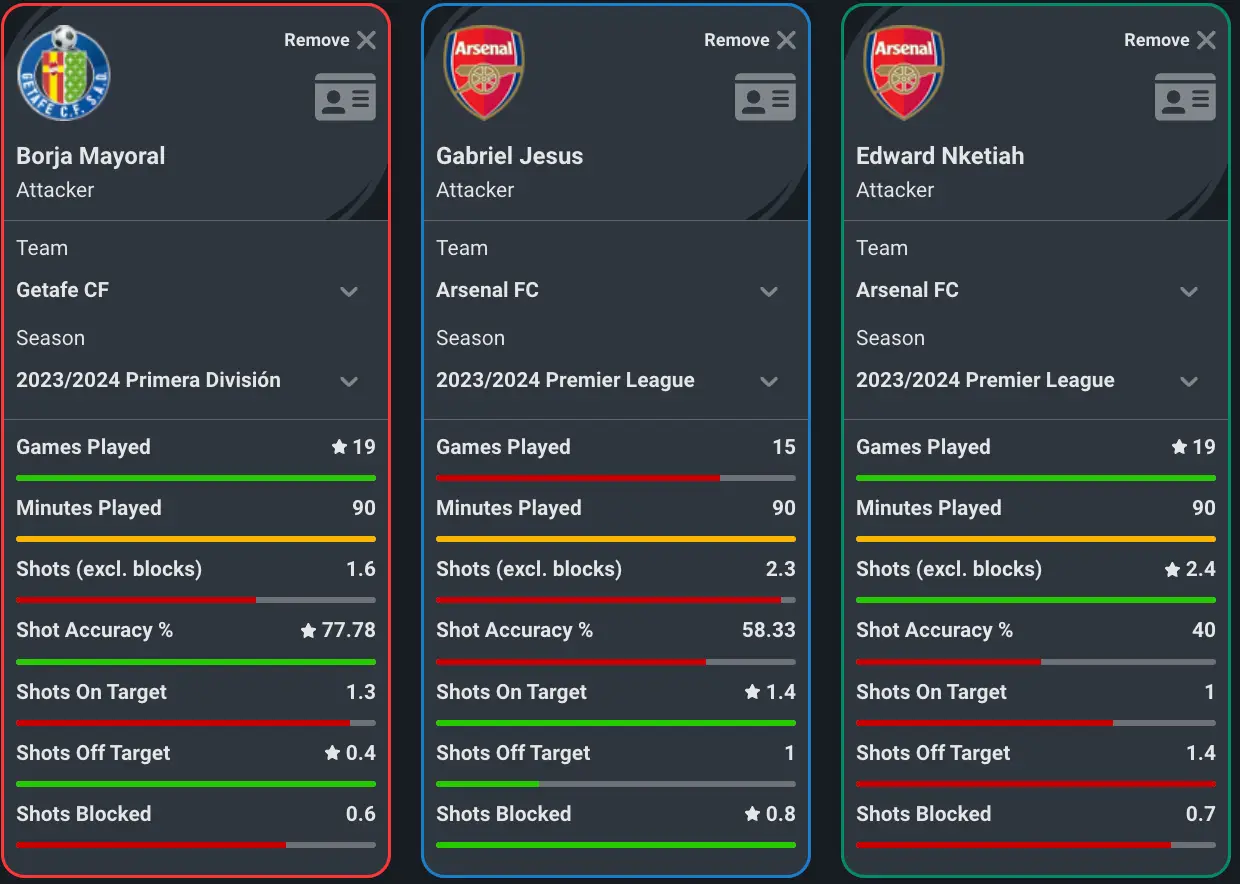Click Remove text on Edward Nketiah card
1240x884 pixels.
[x=1156, y=40]
